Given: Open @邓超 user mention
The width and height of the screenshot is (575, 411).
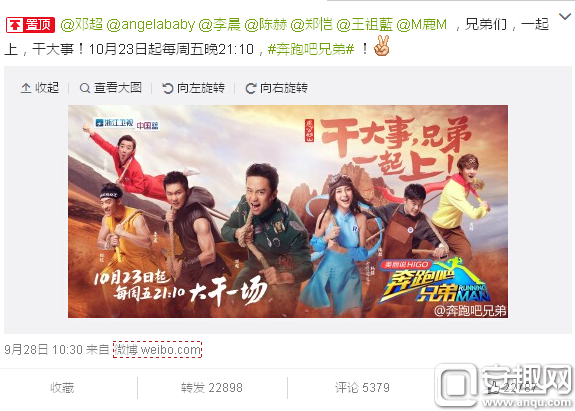Looking at the screenshot, I should pos(81,25).
